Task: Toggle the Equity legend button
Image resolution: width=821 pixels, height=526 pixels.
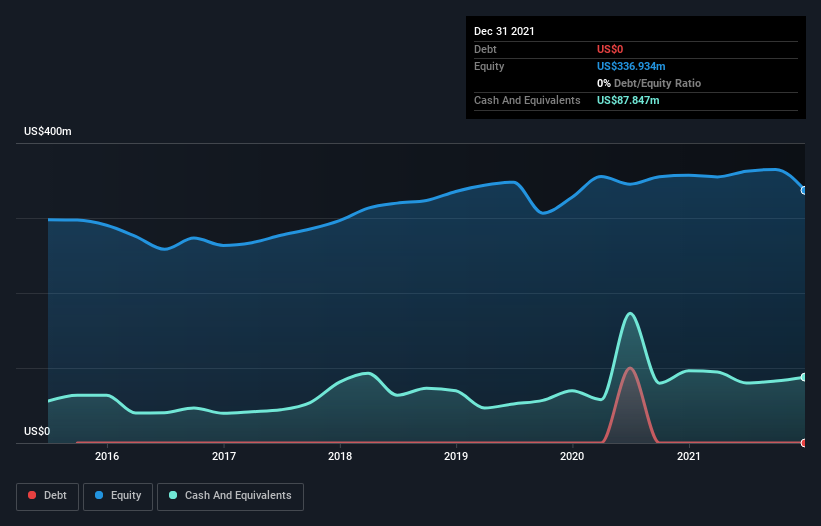Action: pyautogui.click(x=118, y=496)
